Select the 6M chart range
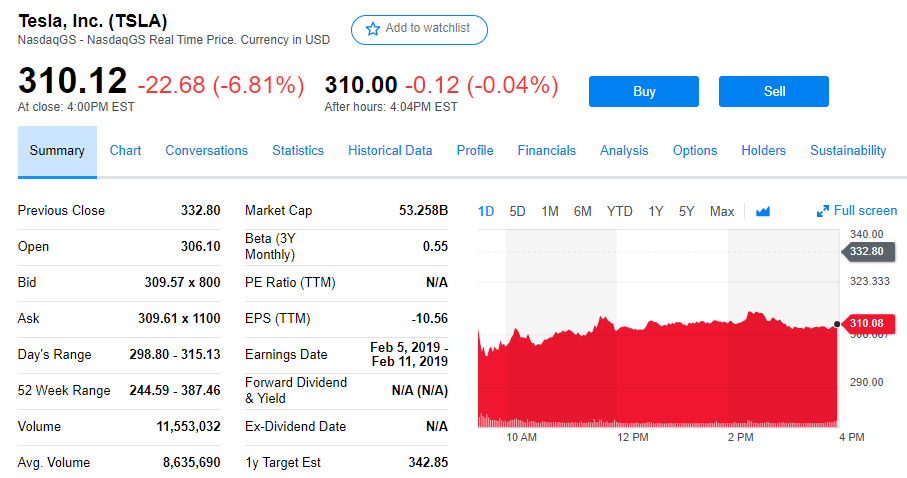This screenshot has width=907, height=478. pyautogui.click(x=582, y=212)
